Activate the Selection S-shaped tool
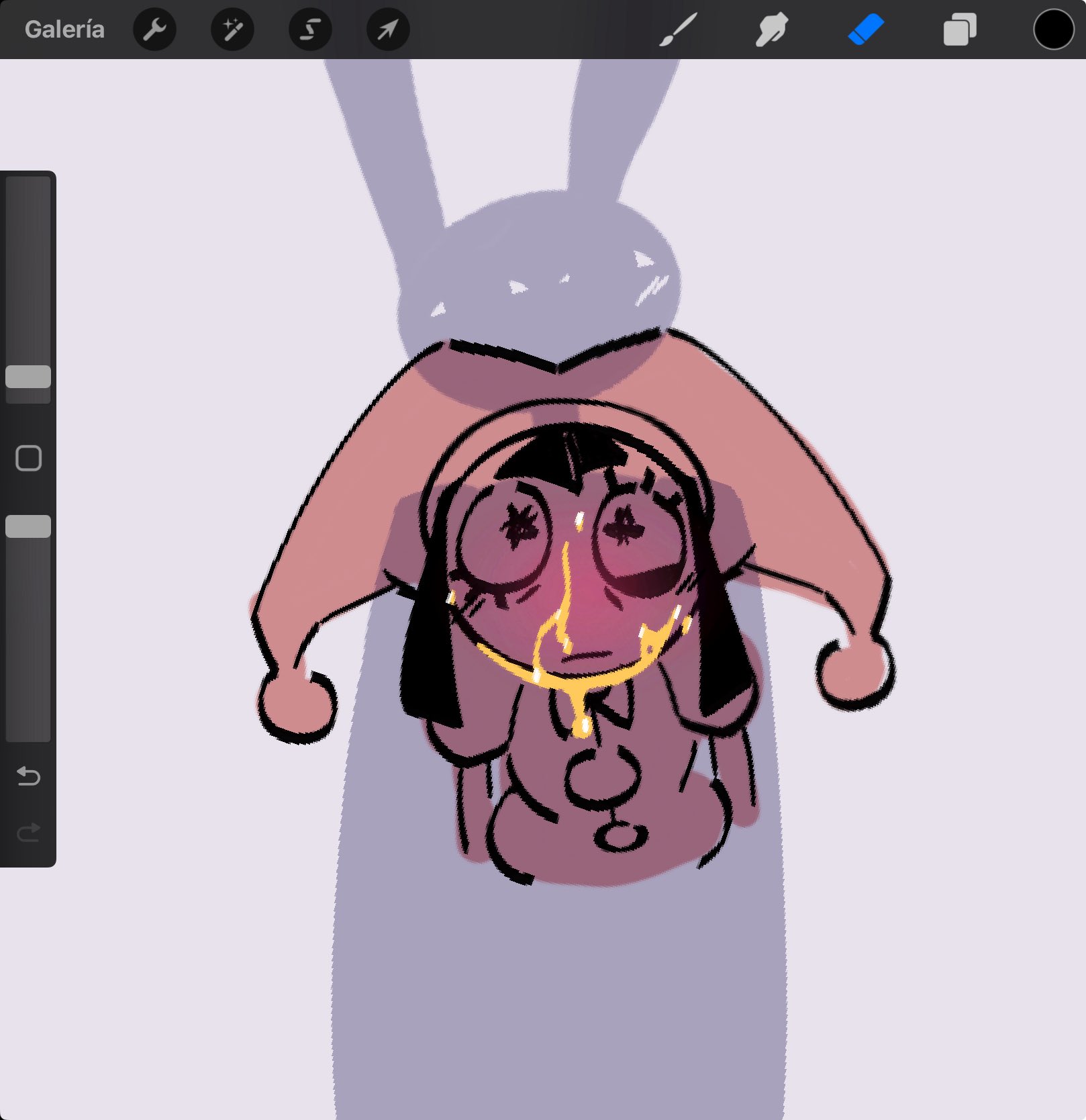1086x1120 pixels. click(310, 30)
